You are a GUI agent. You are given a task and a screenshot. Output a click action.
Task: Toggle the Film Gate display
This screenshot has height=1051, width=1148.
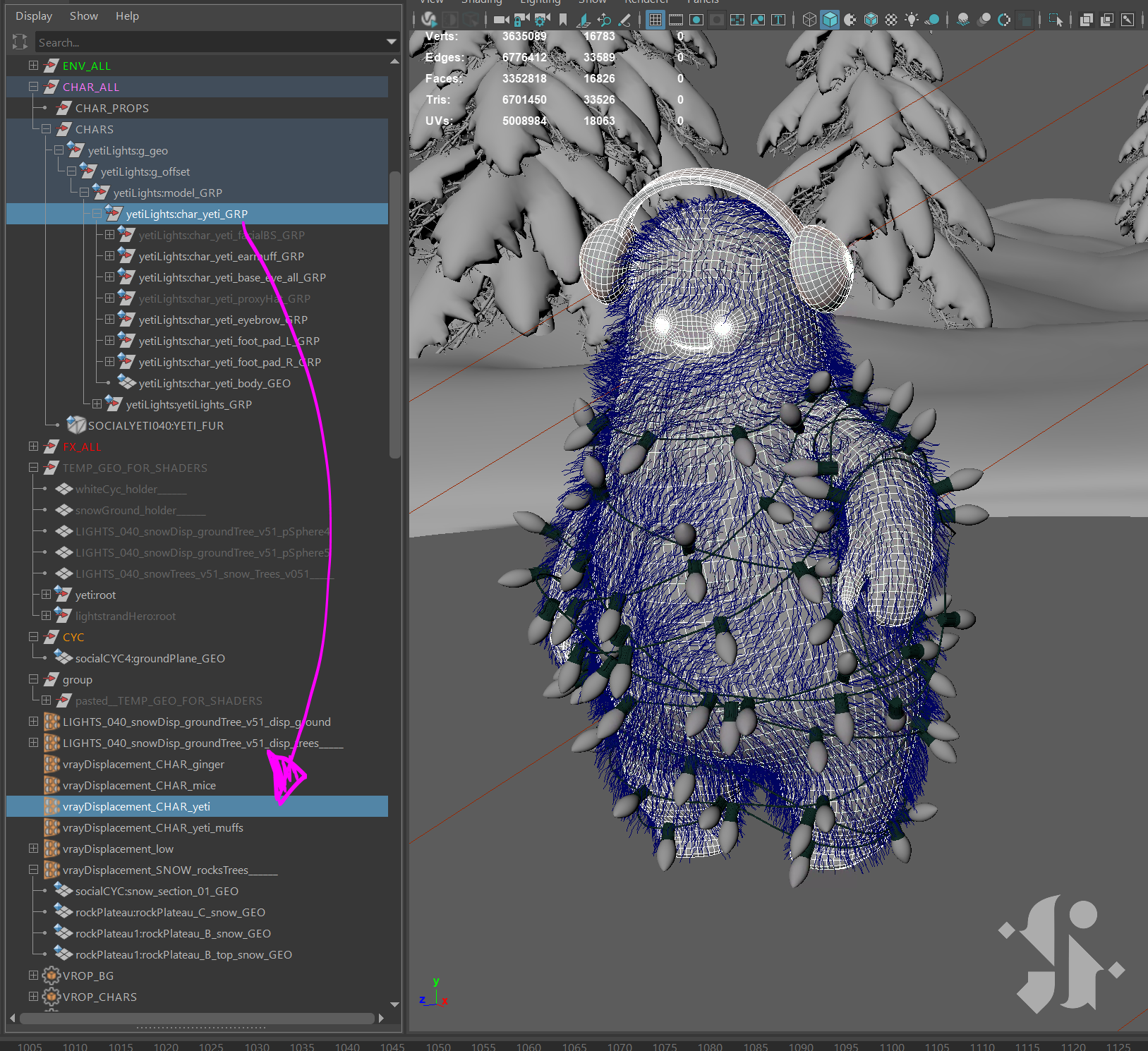tap(676, 20)
